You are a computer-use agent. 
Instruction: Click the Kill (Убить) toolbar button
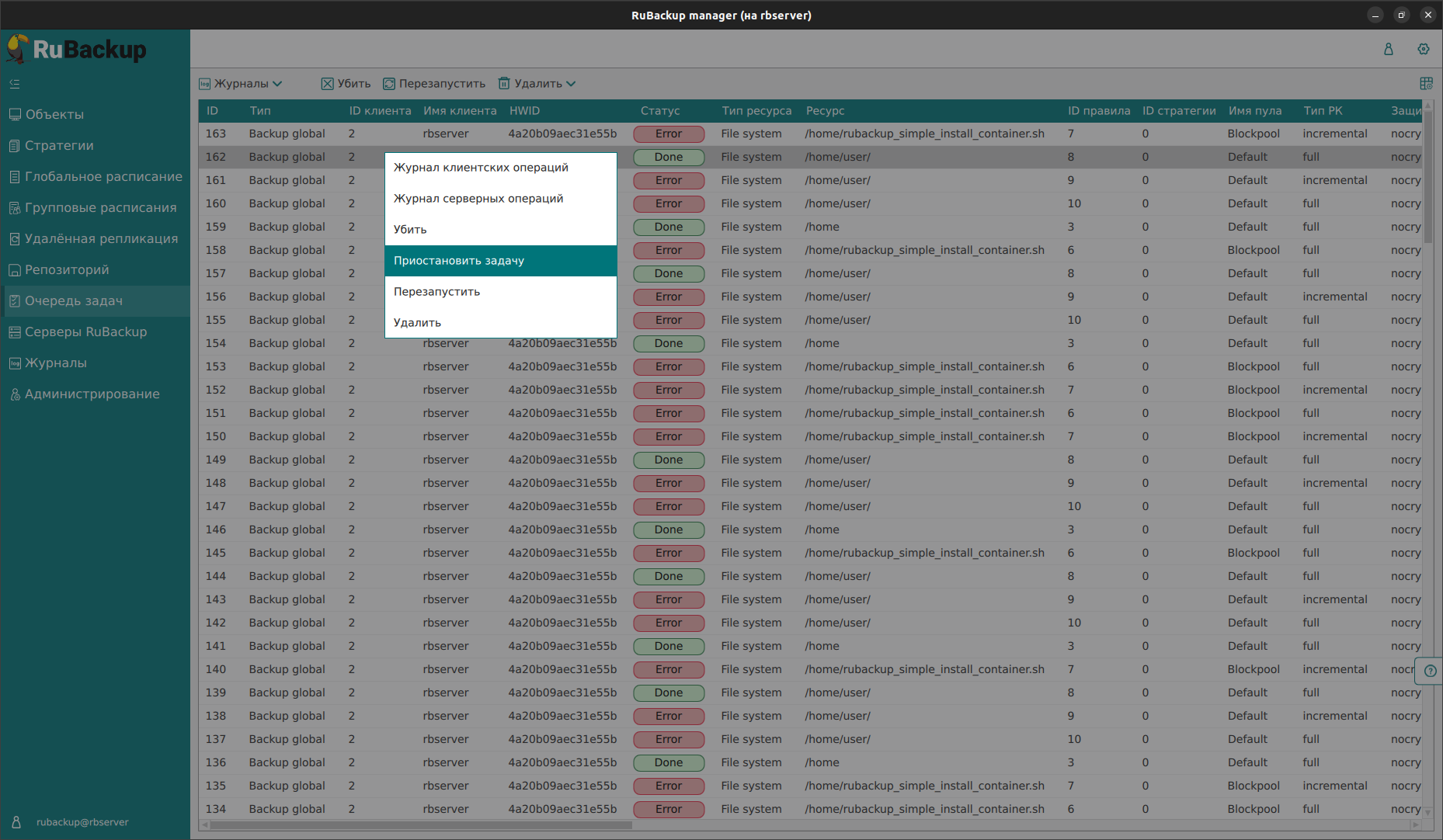coord(346,84)
